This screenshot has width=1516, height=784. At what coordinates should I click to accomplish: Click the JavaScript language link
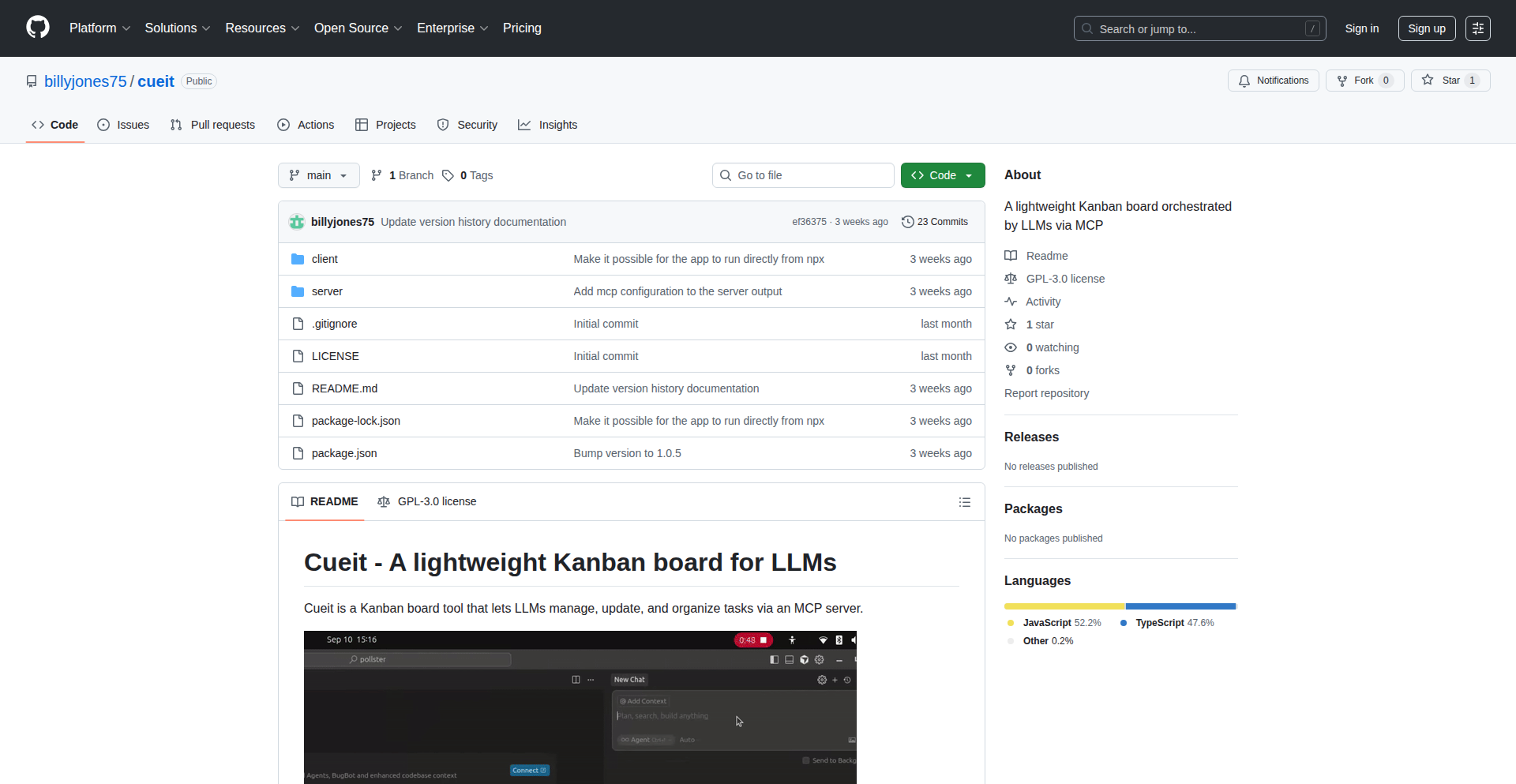[x=1054, y=623]
